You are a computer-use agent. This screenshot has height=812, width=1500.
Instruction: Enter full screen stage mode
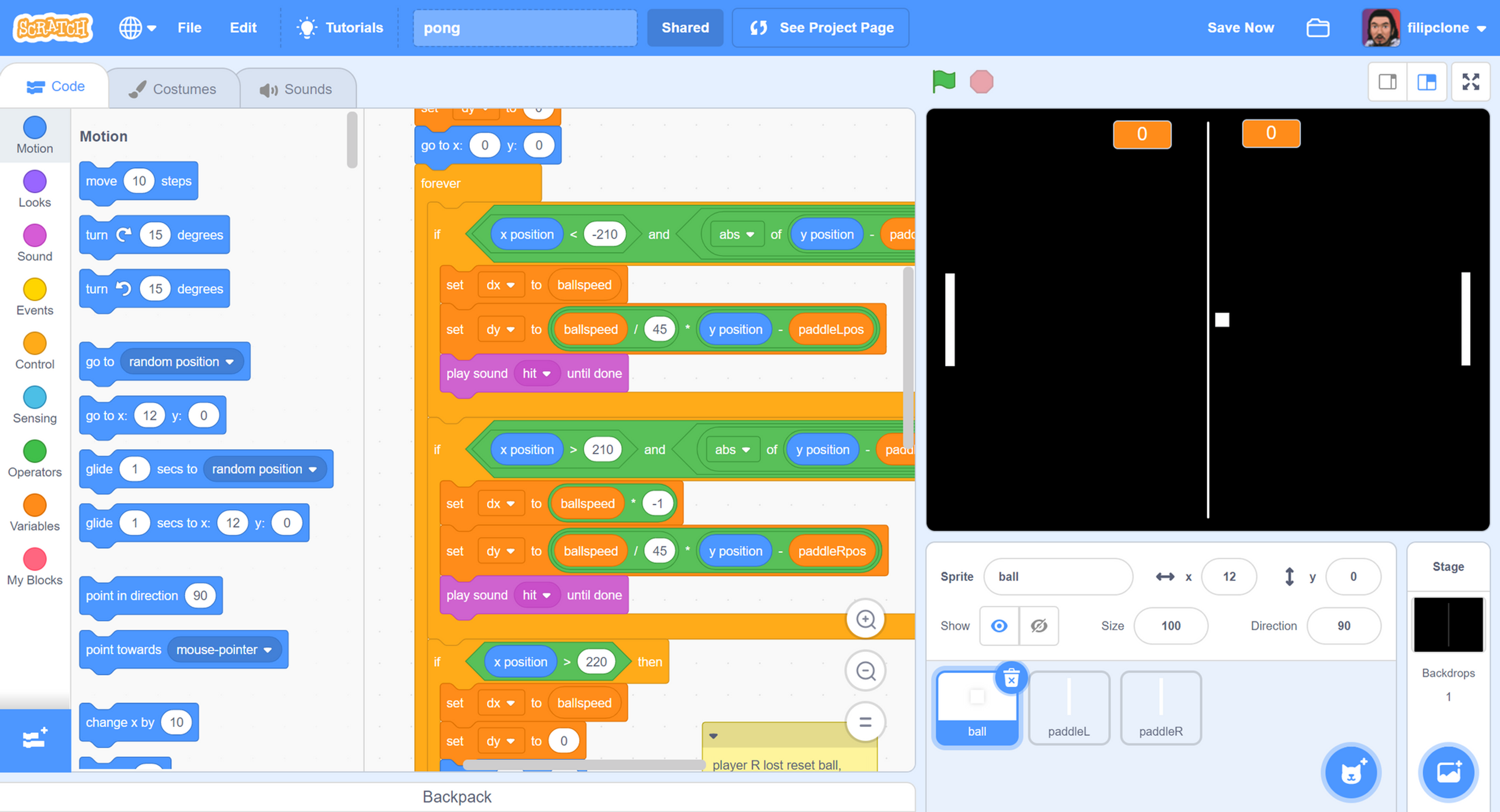[x=1471, y=81]
